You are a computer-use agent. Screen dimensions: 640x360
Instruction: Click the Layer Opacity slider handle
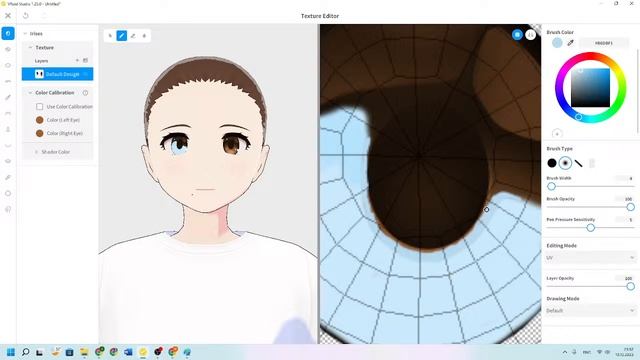[631, 286]
